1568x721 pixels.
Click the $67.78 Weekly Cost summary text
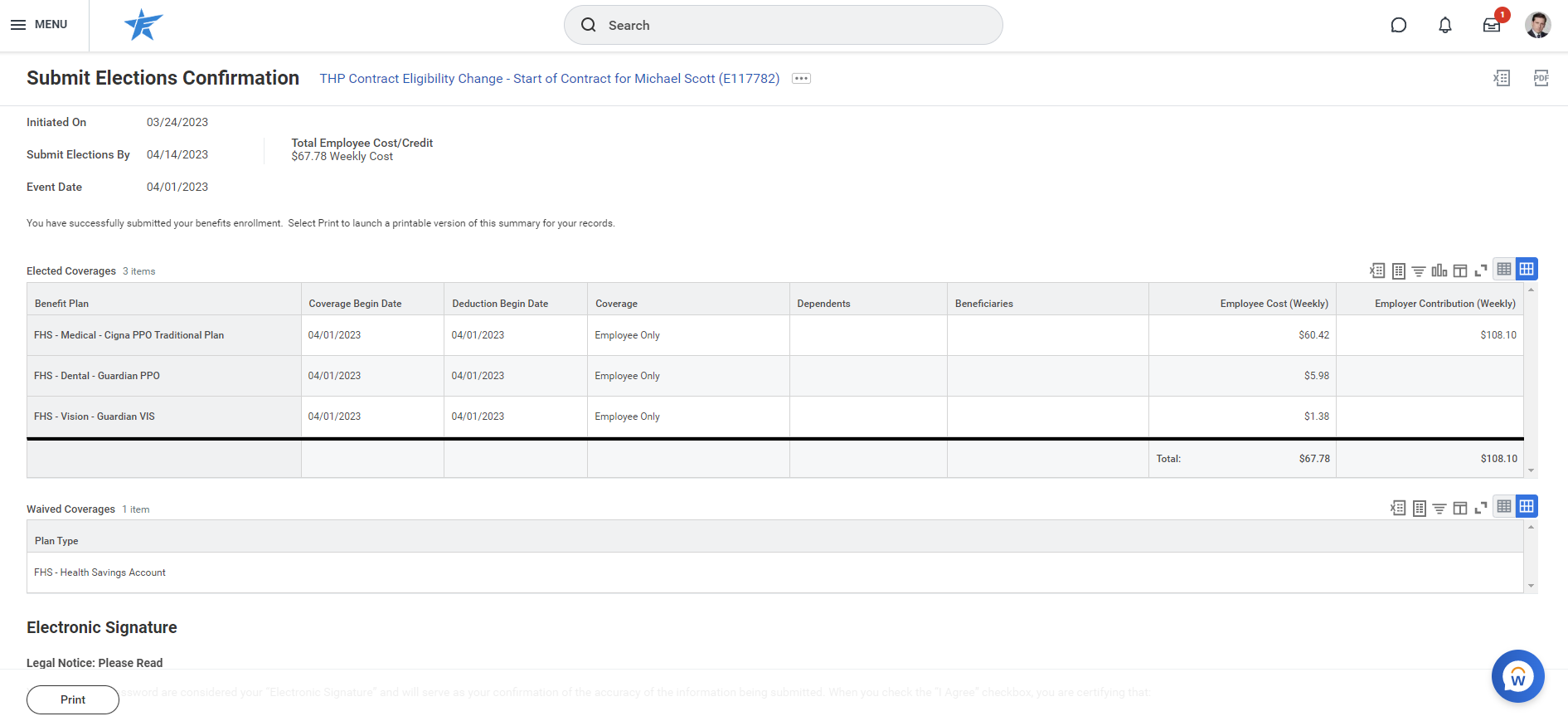pos(342,156)
